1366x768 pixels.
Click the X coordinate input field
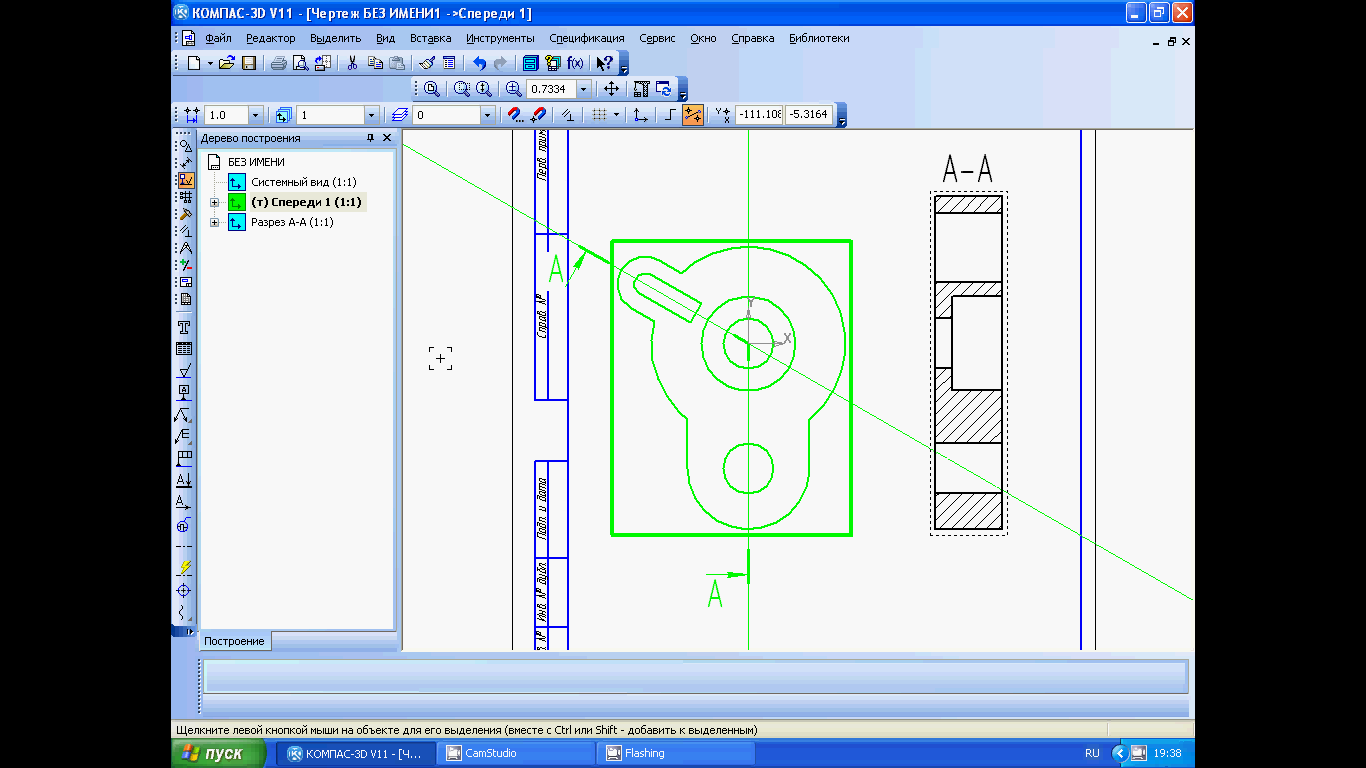(x=759, y=115)
